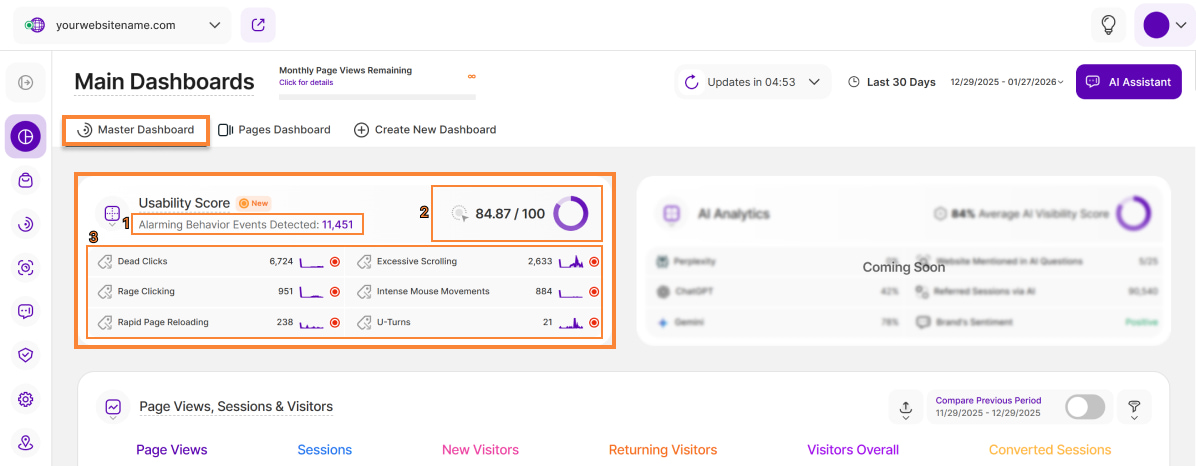Image resolution: width=1196 pixels, height=466 pixels.
Task: Select red alert indicator for Dead Clicks
Action: coord(335,262)
